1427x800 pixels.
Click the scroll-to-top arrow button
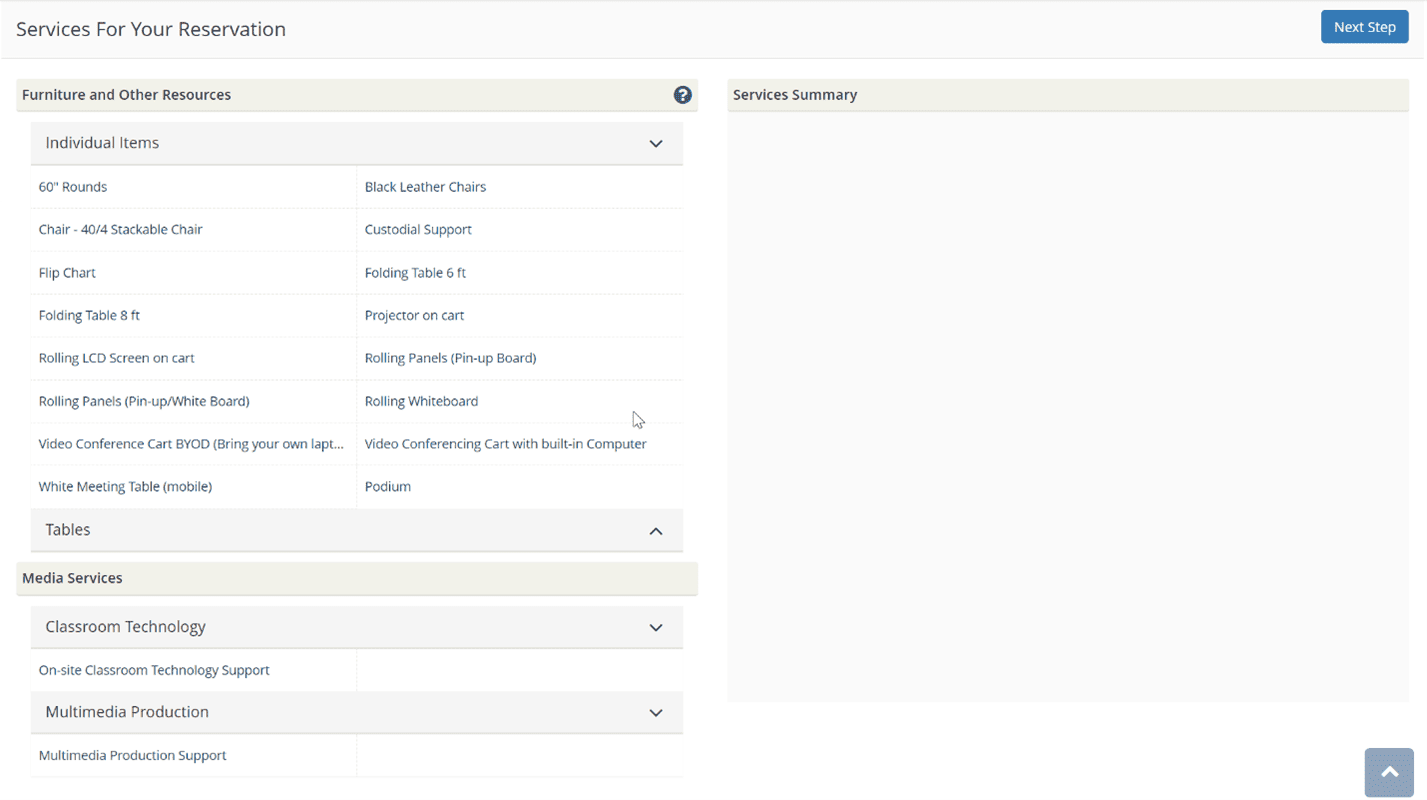[1388, 772]
